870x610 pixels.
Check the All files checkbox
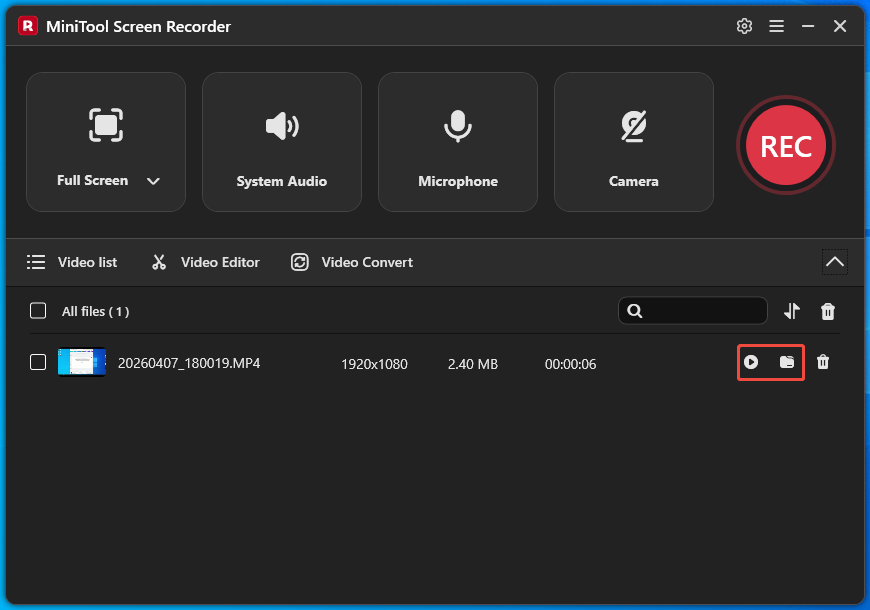37,310
